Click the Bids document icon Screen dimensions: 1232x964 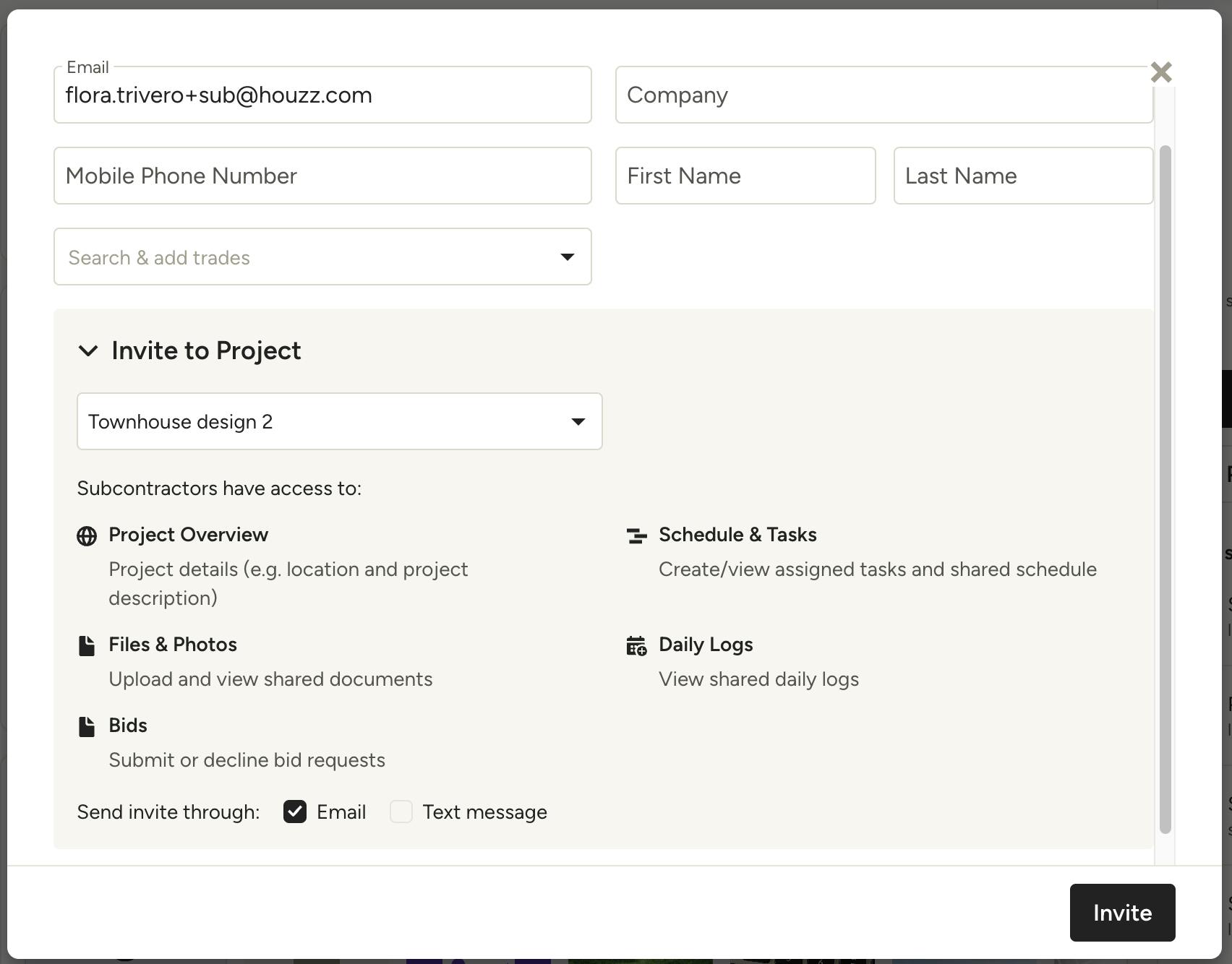87,727
